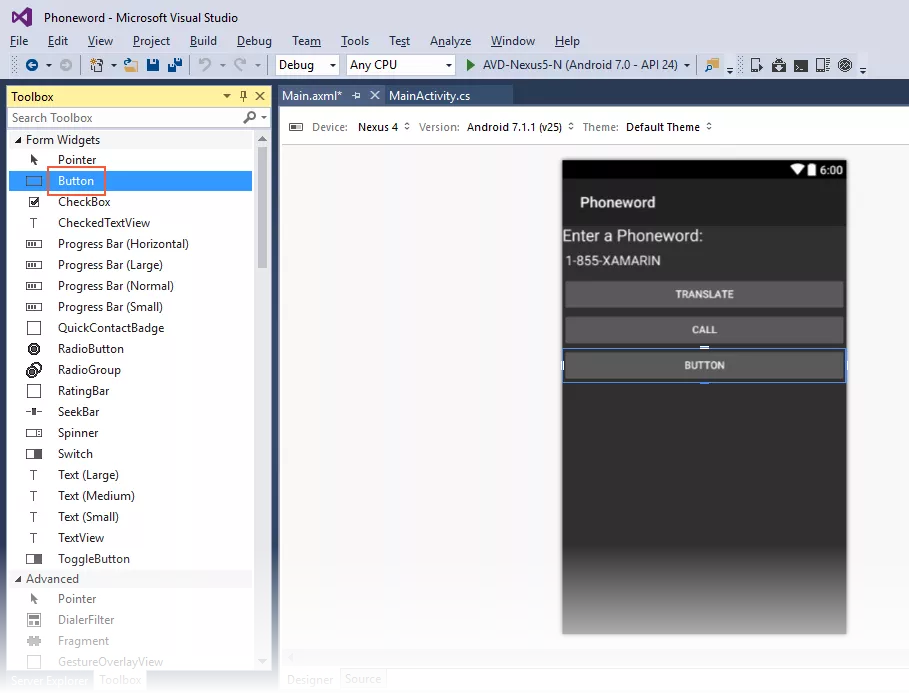Open the Any CPU platform dropdown
Image resolution: width=909 pixels, height=694 pixels.
coord(401,65)
